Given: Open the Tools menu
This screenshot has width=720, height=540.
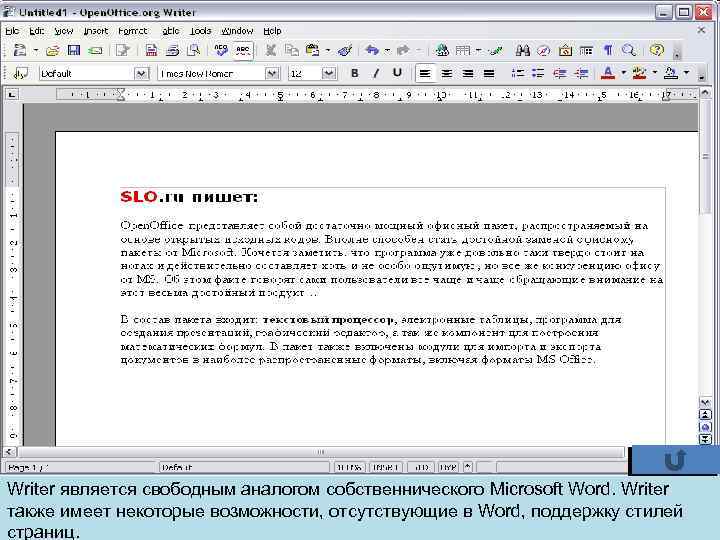Looking at the screenshot, I should click(201, 31).
